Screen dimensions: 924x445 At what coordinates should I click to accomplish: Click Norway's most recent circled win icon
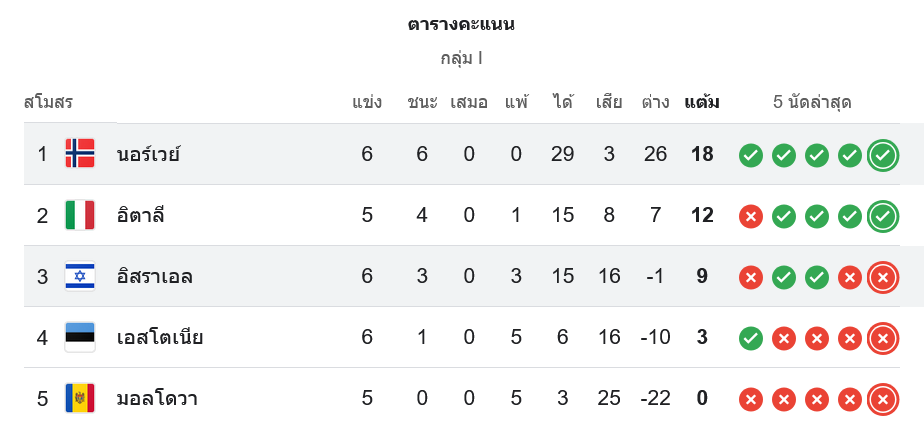click(x=882, y=155)
